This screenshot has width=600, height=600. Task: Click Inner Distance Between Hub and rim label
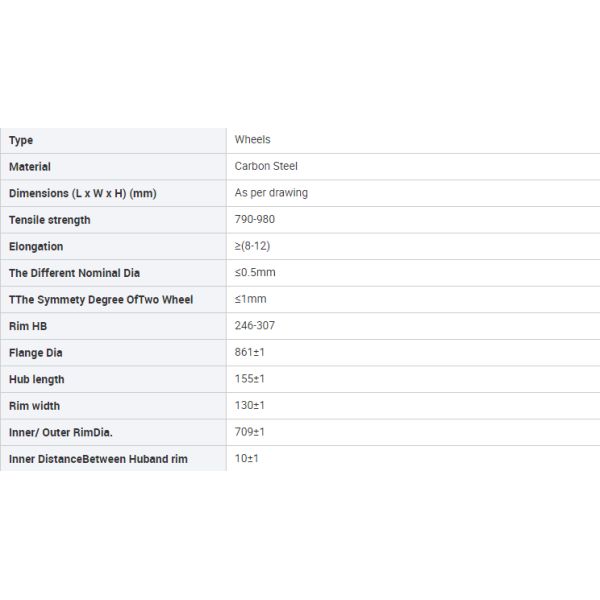pos(98,459)
